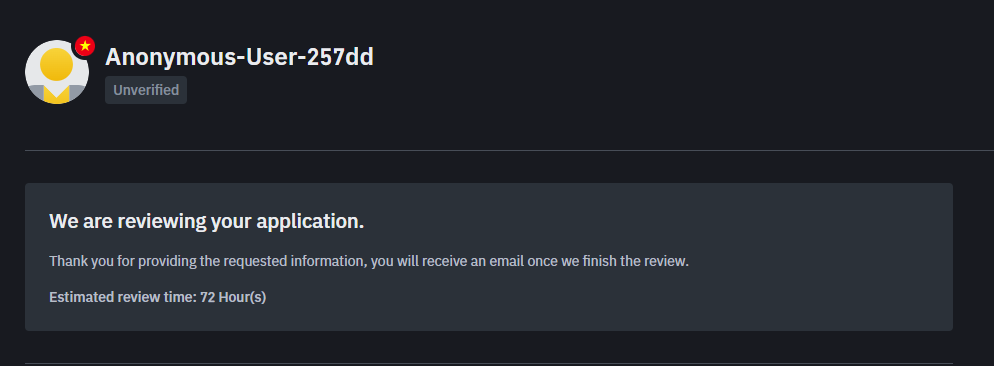994x366 pixels.
Task: Click the divider line under the profile header
Action: click(509, 150)
